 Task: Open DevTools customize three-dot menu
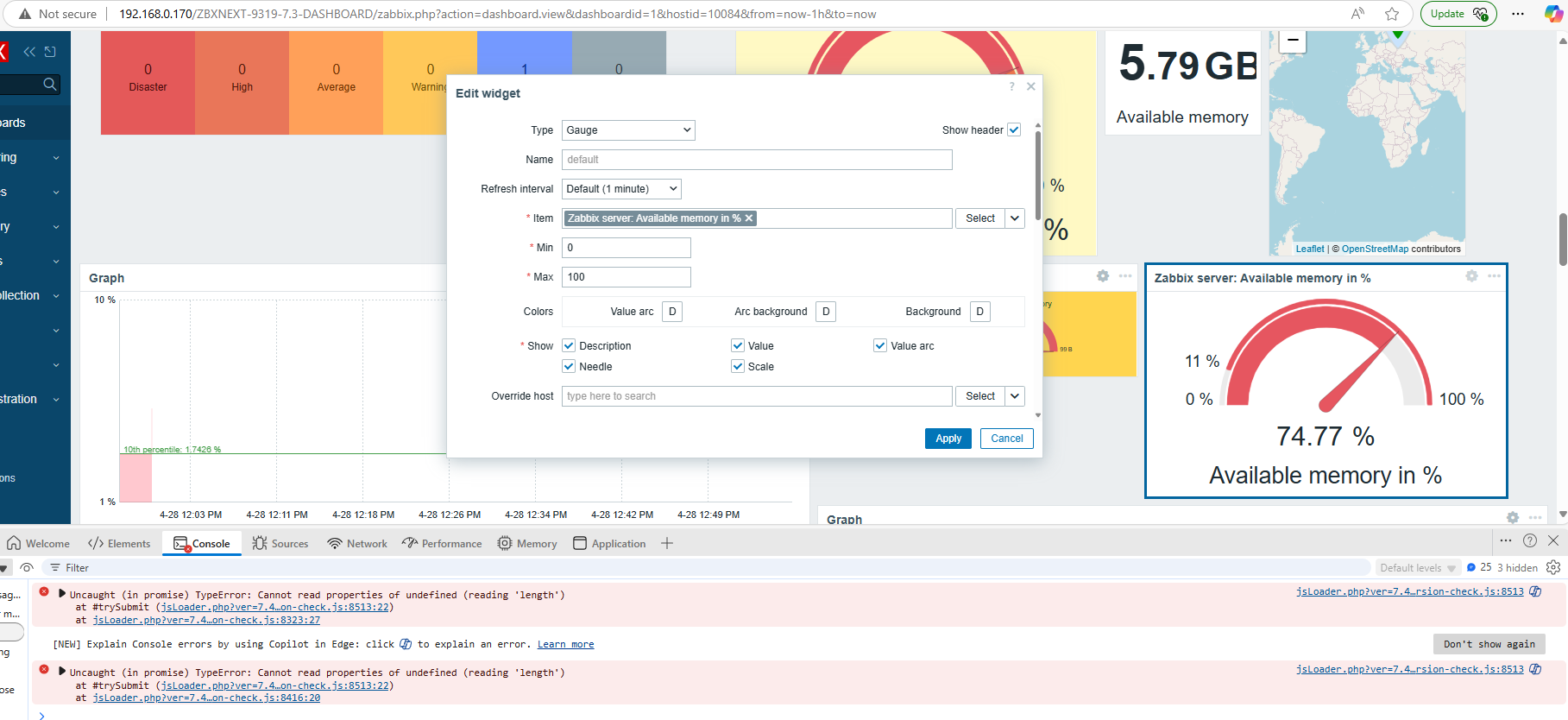tap(1506, 540)
